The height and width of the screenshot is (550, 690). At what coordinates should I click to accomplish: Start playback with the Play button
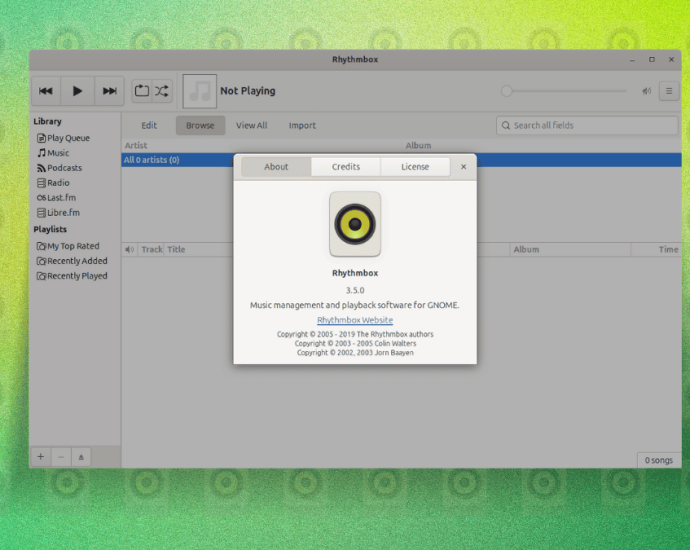77,91
